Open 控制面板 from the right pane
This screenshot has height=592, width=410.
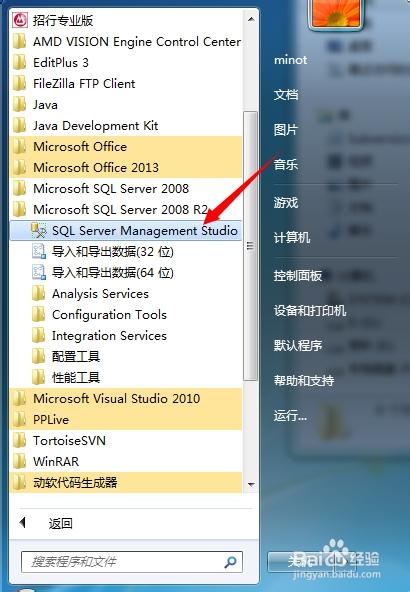(x=297, y=276)
